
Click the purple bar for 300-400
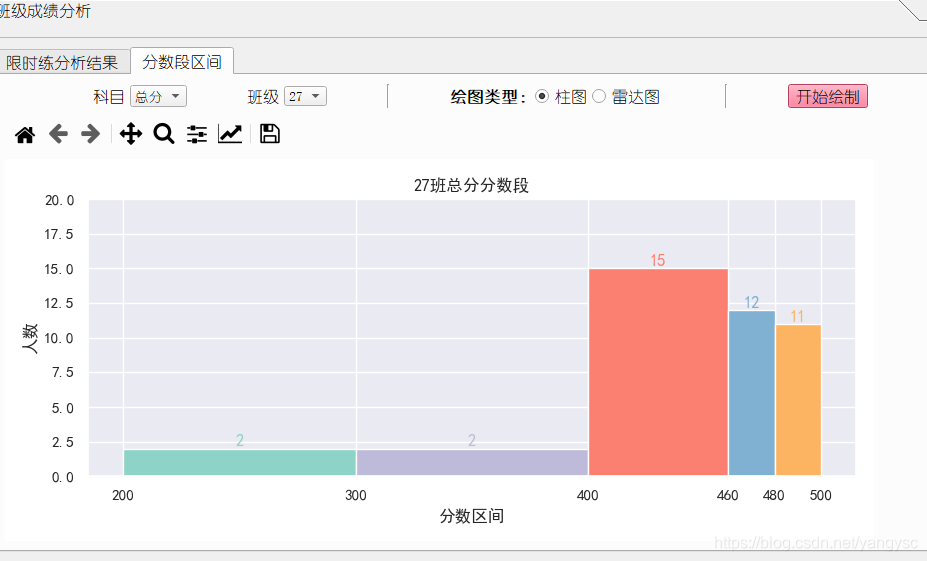point(472,462)
